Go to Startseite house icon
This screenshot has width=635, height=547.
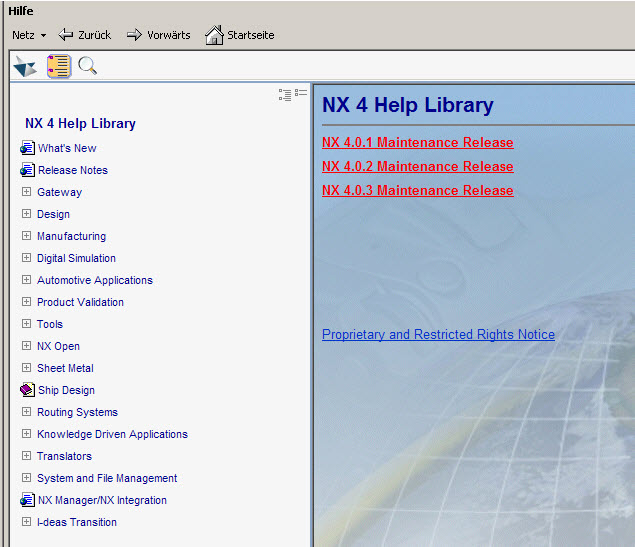click(x=214, y=35)
